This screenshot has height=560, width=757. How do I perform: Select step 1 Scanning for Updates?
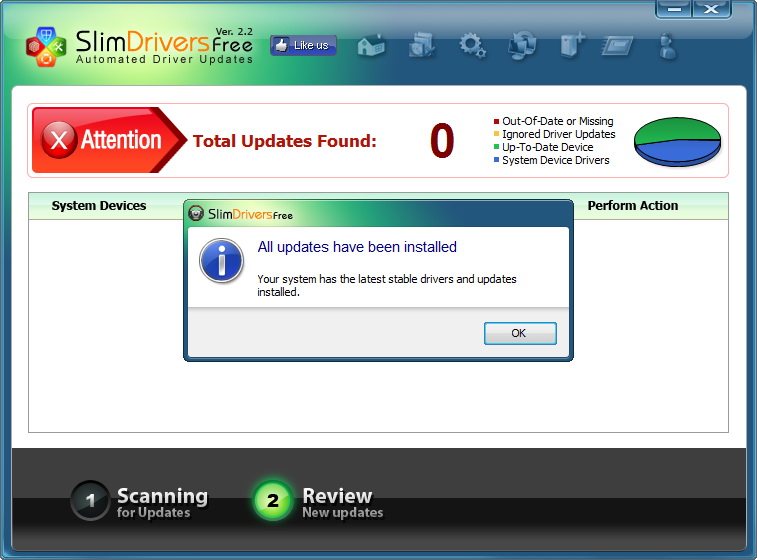[x=140, y=501]
